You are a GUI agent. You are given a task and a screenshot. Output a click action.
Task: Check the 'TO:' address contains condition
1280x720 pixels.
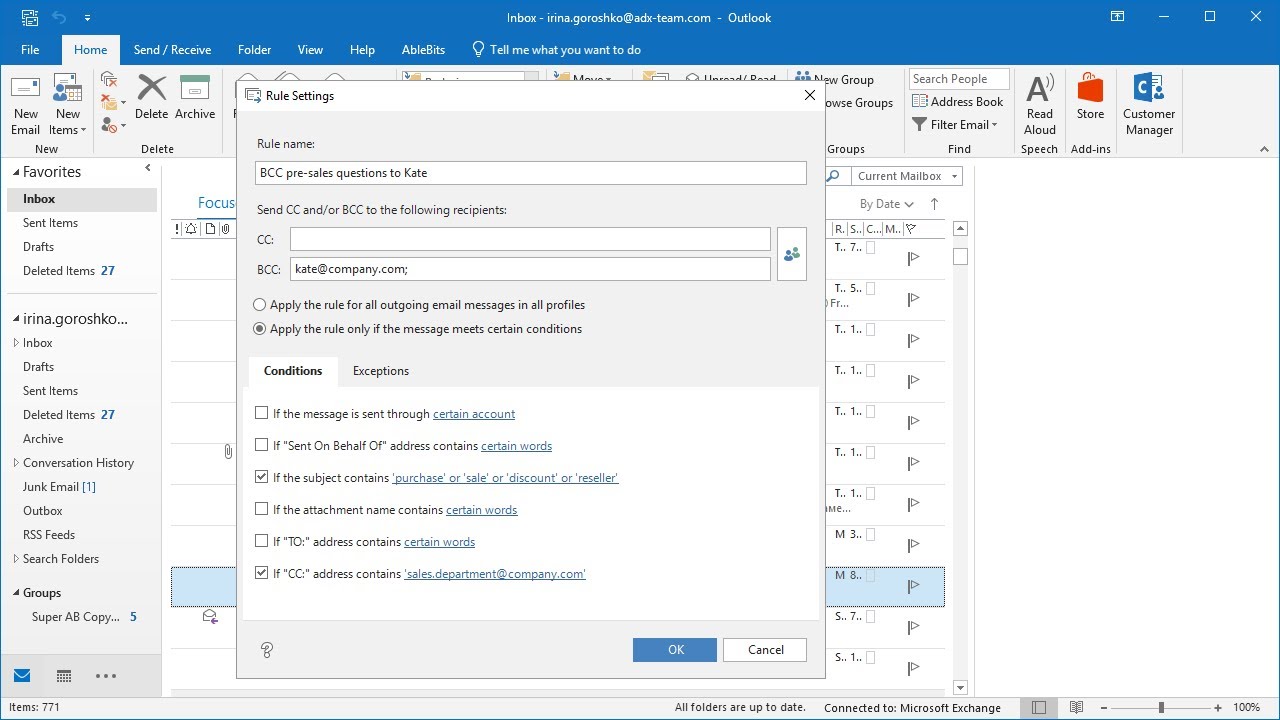click(x=262, y=541)
